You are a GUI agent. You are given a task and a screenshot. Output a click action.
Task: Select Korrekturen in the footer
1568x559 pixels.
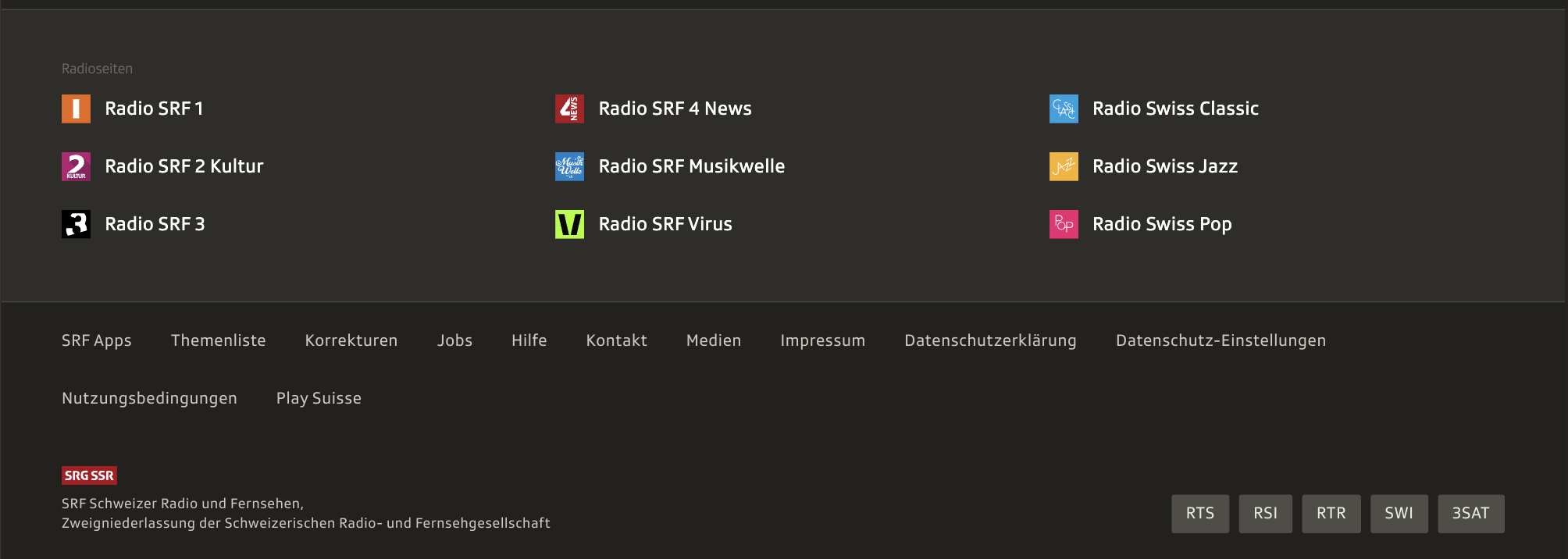tap(351, 340)
